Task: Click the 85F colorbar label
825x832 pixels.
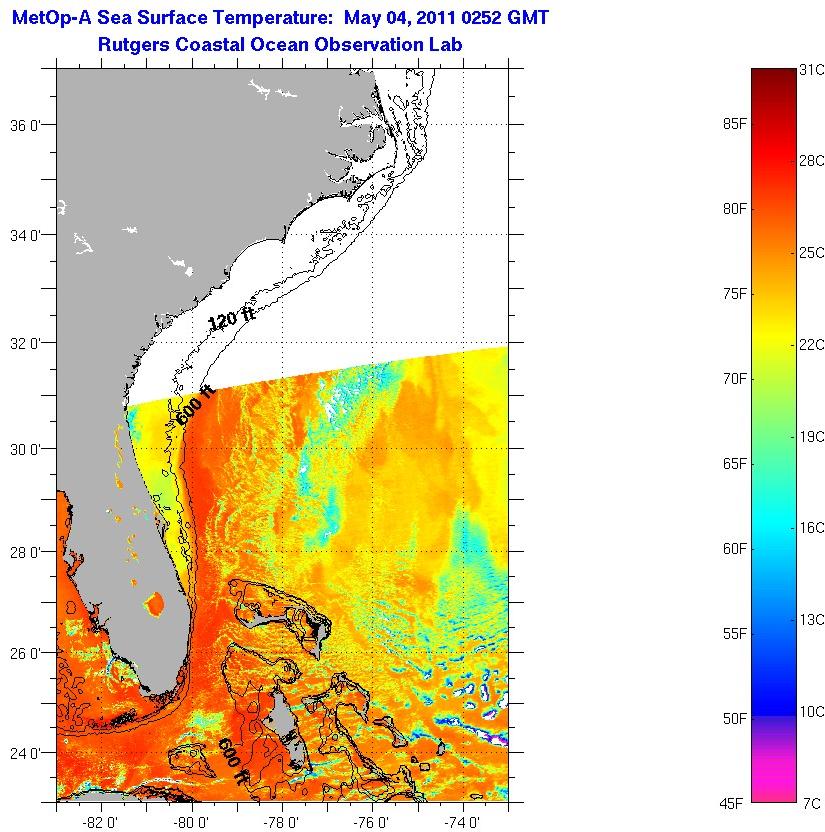Action: [734, 124]
